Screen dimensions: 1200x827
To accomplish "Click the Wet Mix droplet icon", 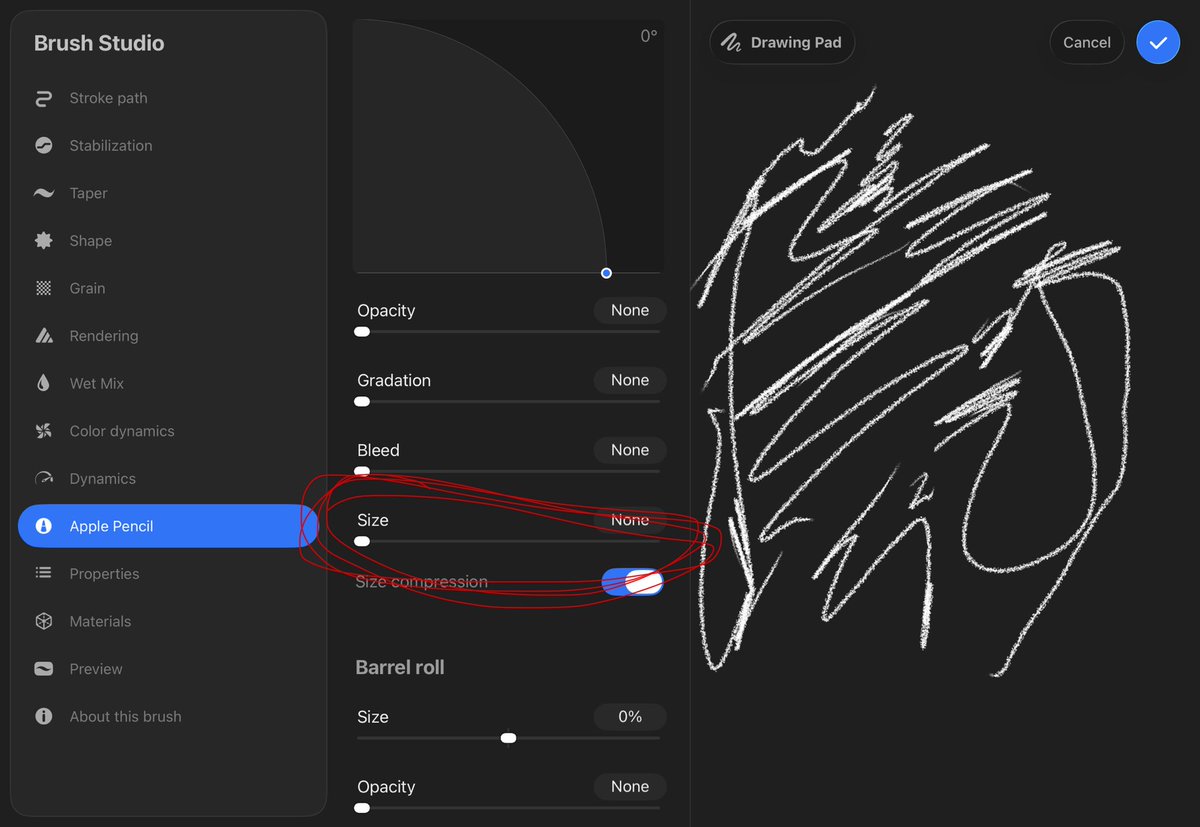I will (43, 383).
